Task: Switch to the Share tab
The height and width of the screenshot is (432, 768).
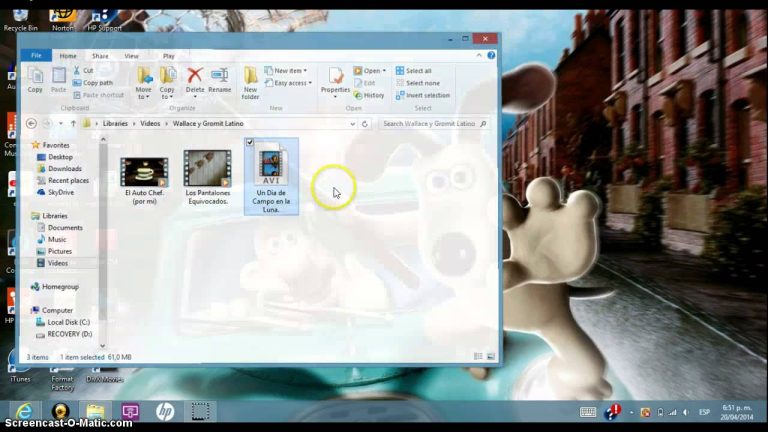Action: 100,56
